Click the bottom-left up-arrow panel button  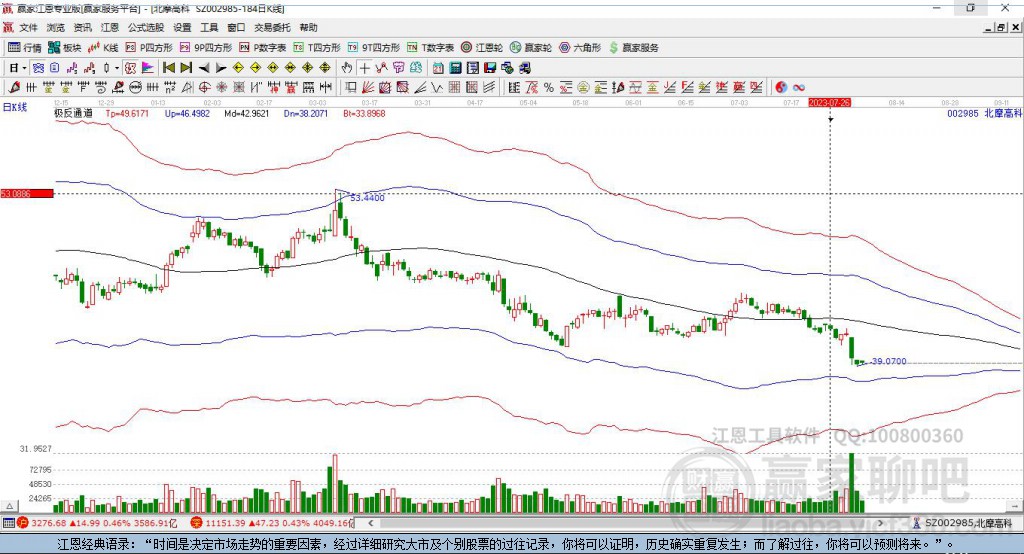[x=9, y=506]
